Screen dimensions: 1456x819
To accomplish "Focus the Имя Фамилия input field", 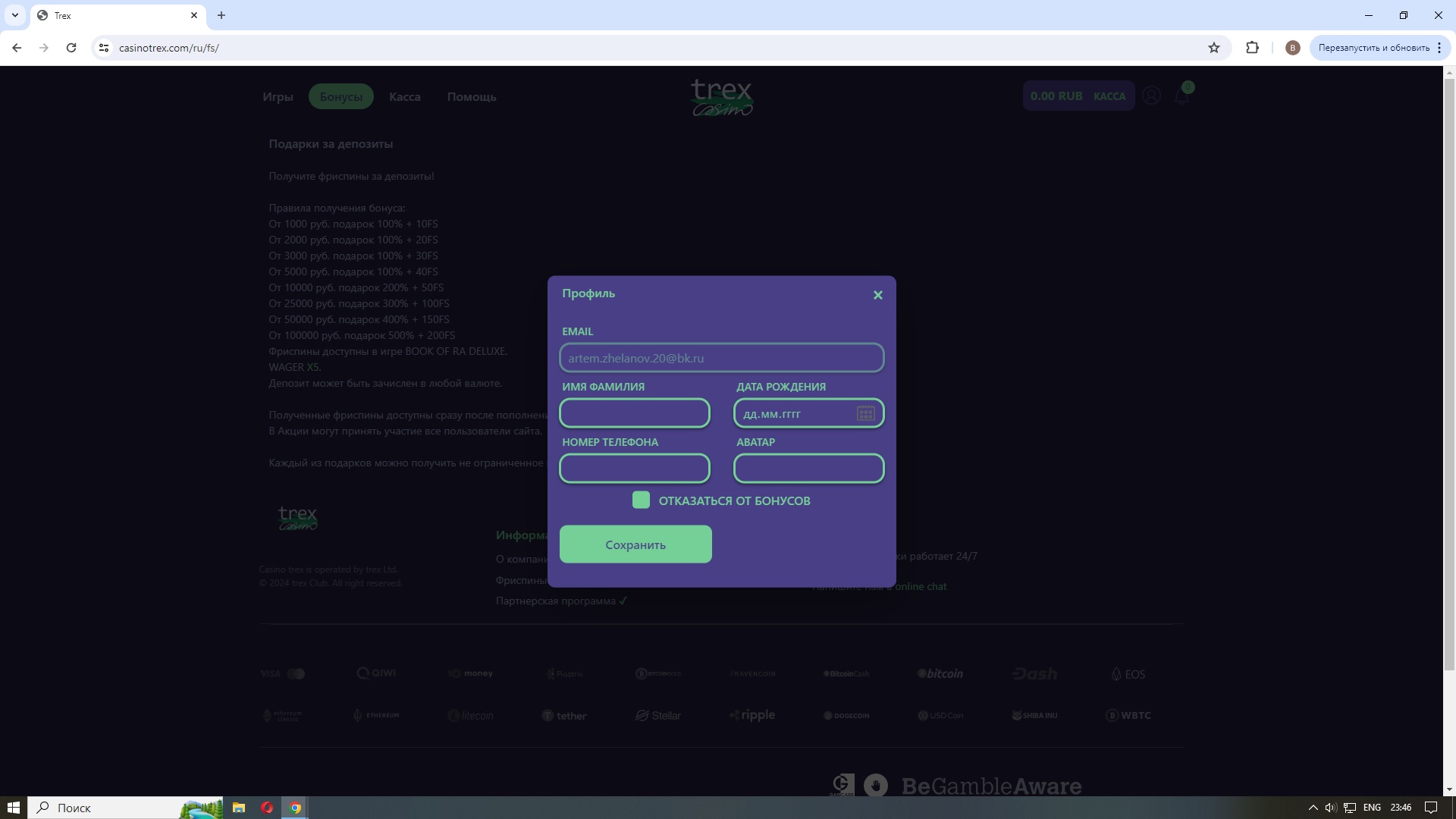I will [635, 413].
